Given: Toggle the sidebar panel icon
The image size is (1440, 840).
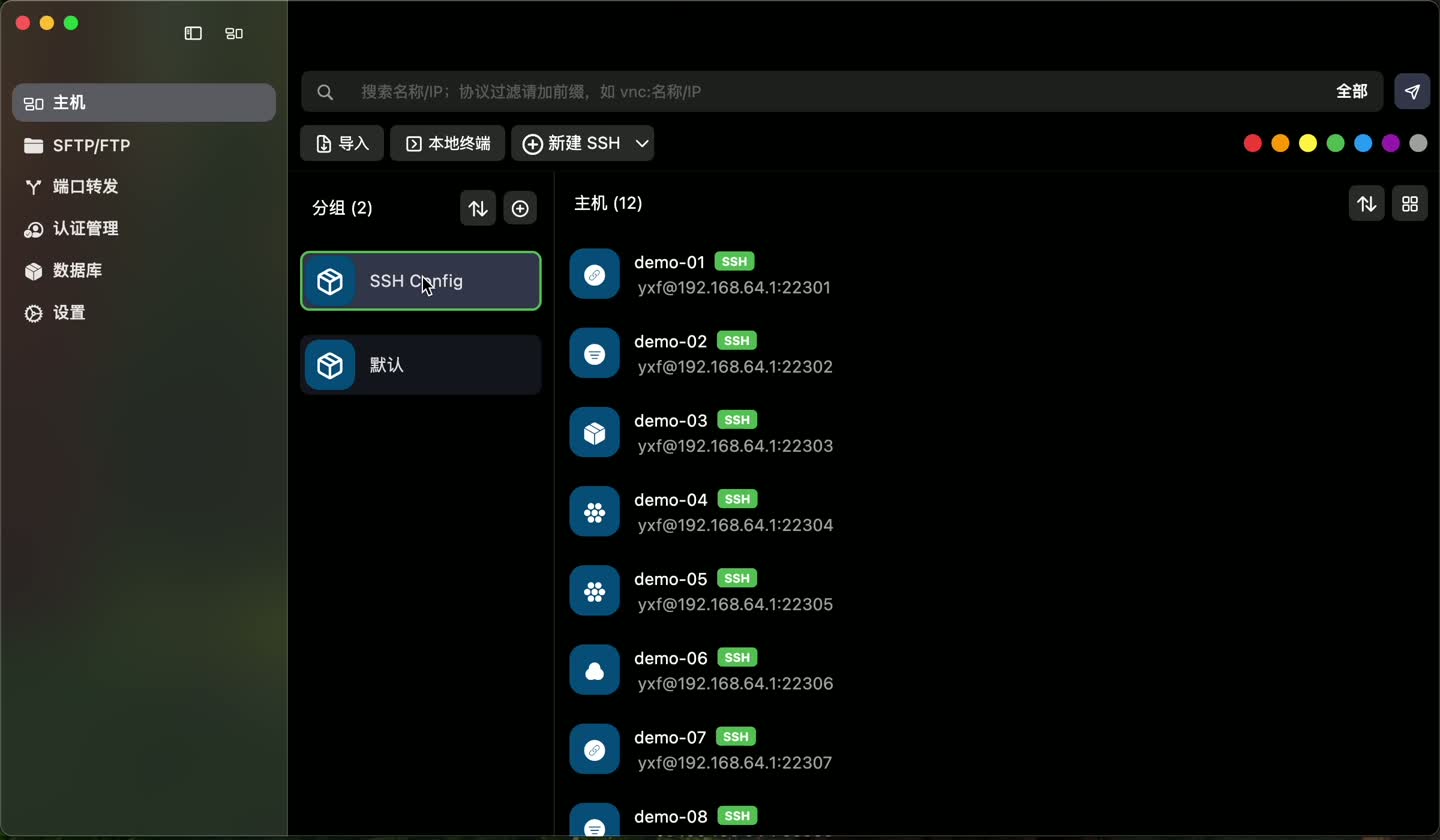Looking at the screenshot, I should [x=193, y=33].
